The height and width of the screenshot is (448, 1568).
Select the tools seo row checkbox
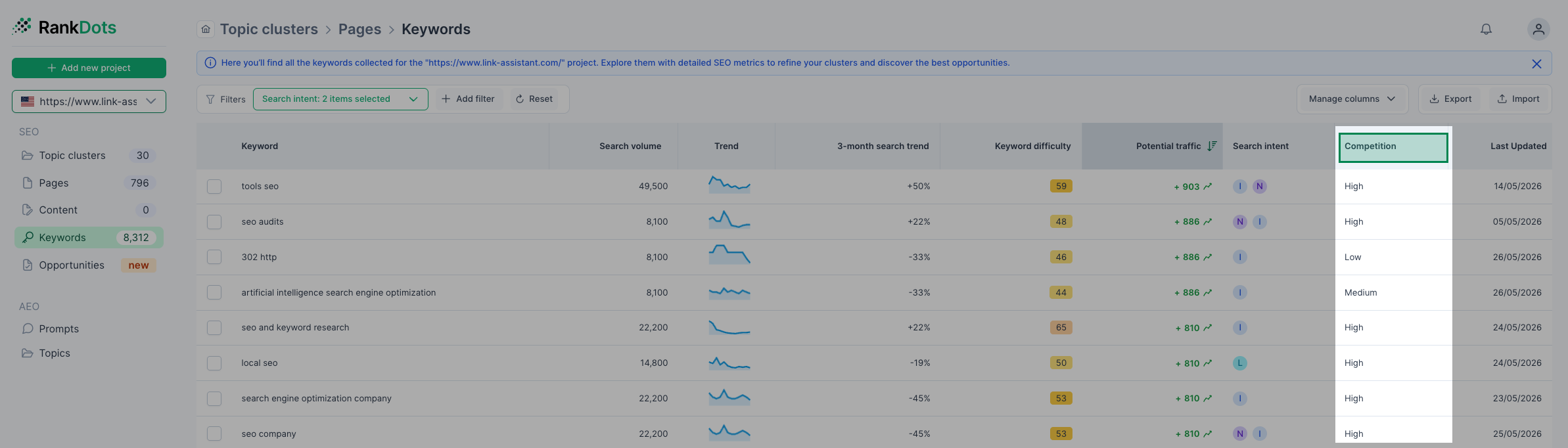pyautogui.click(x=214, y=187)
